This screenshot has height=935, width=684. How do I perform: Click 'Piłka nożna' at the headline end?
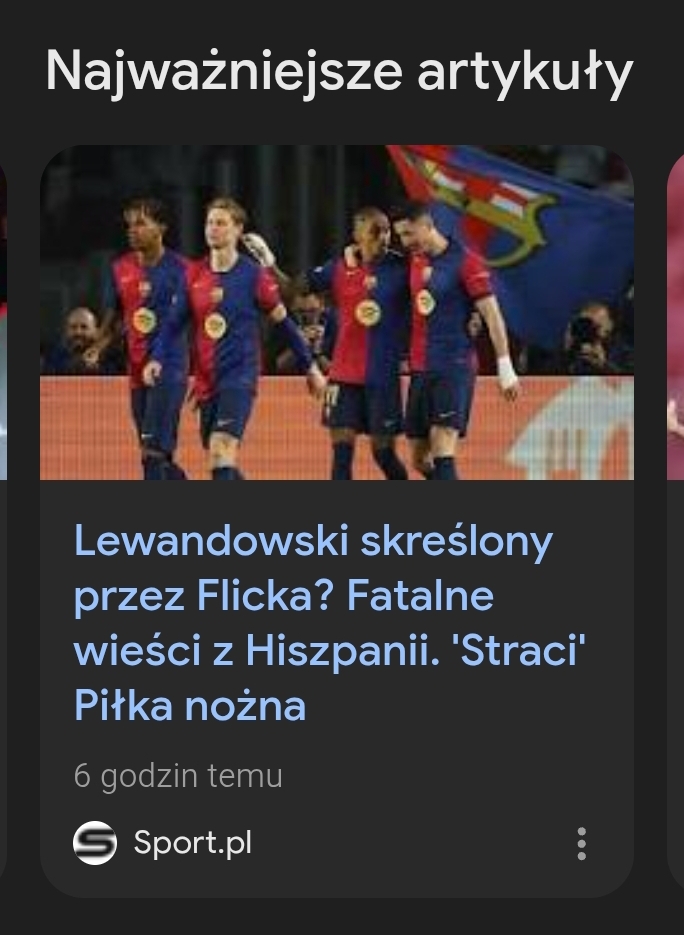pyautogui.click(x=190, y=705)
